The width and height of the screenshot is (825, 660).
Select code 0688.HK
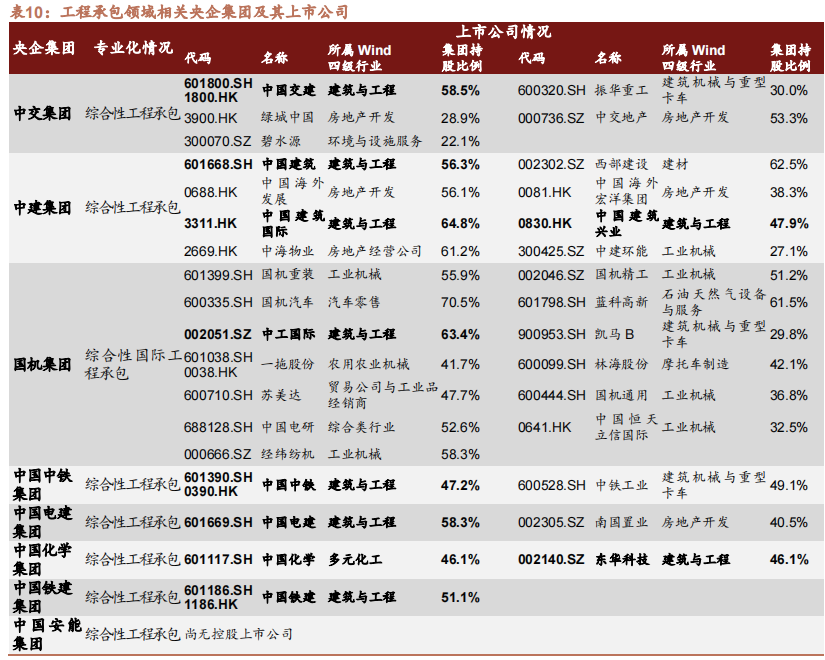[x=210, y=192]
